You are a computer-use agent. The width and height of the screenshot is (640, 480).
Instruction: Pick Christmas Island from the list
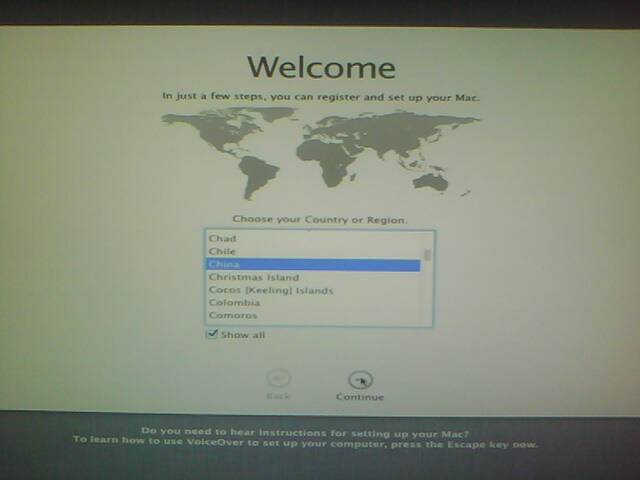(254, 278)
